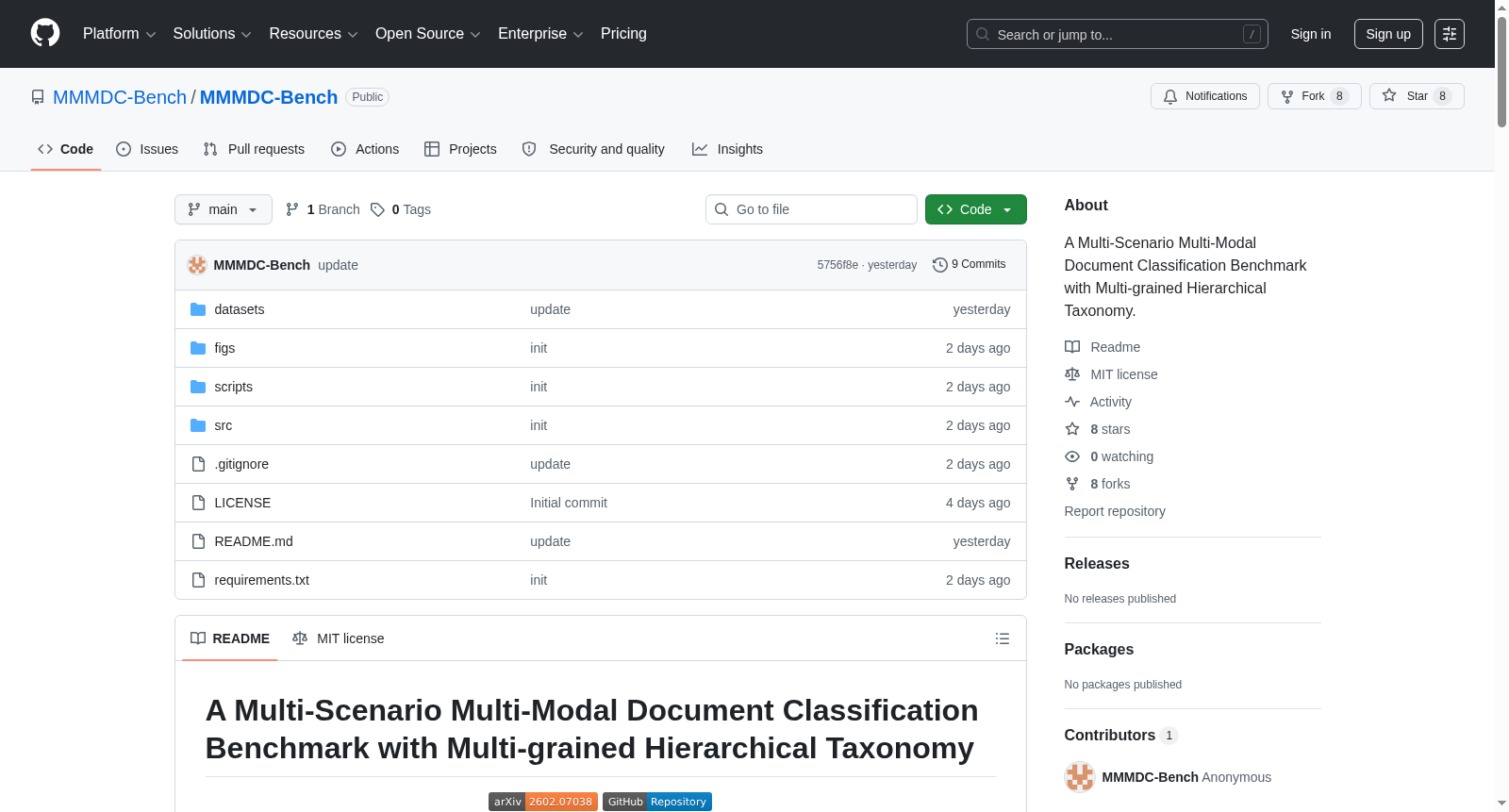Viewport: 1509px width, 812px height.
Task: Open the scripts folder
Action: pyautogui.click(x=233, y=387)
